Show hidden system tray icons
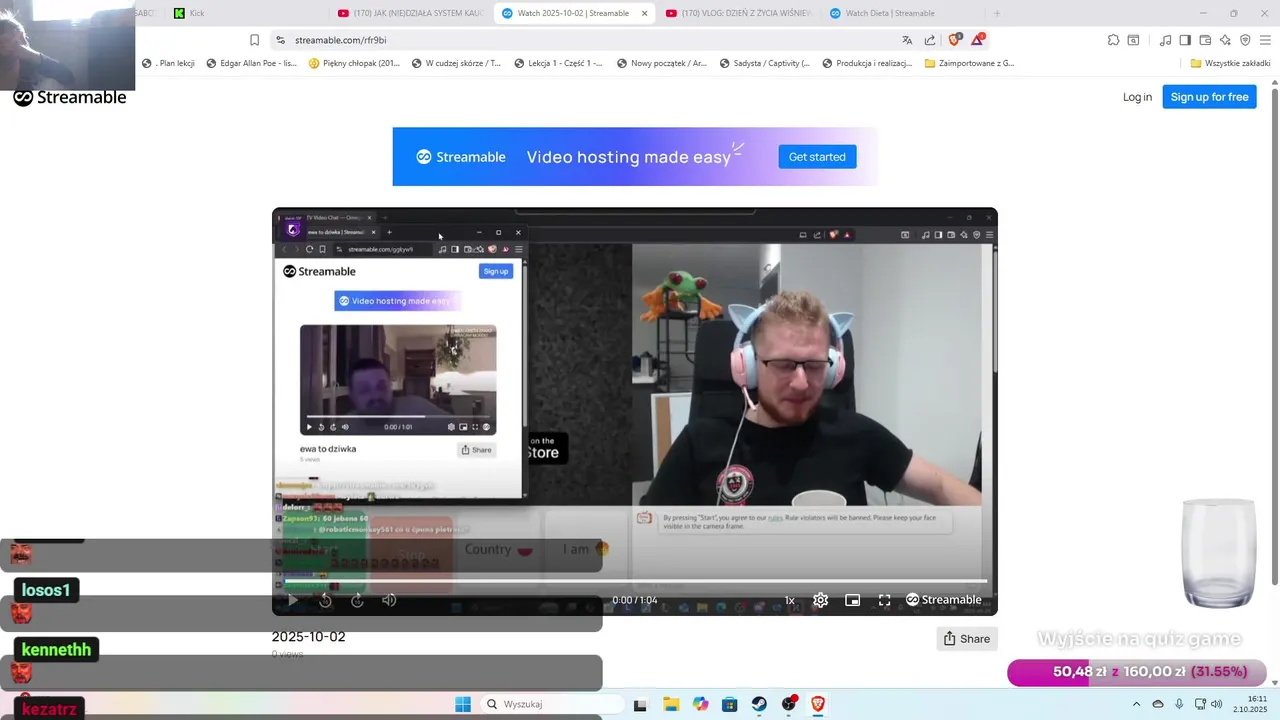This screenshot has width=1280, height=720. click(x=1136, y=704)
